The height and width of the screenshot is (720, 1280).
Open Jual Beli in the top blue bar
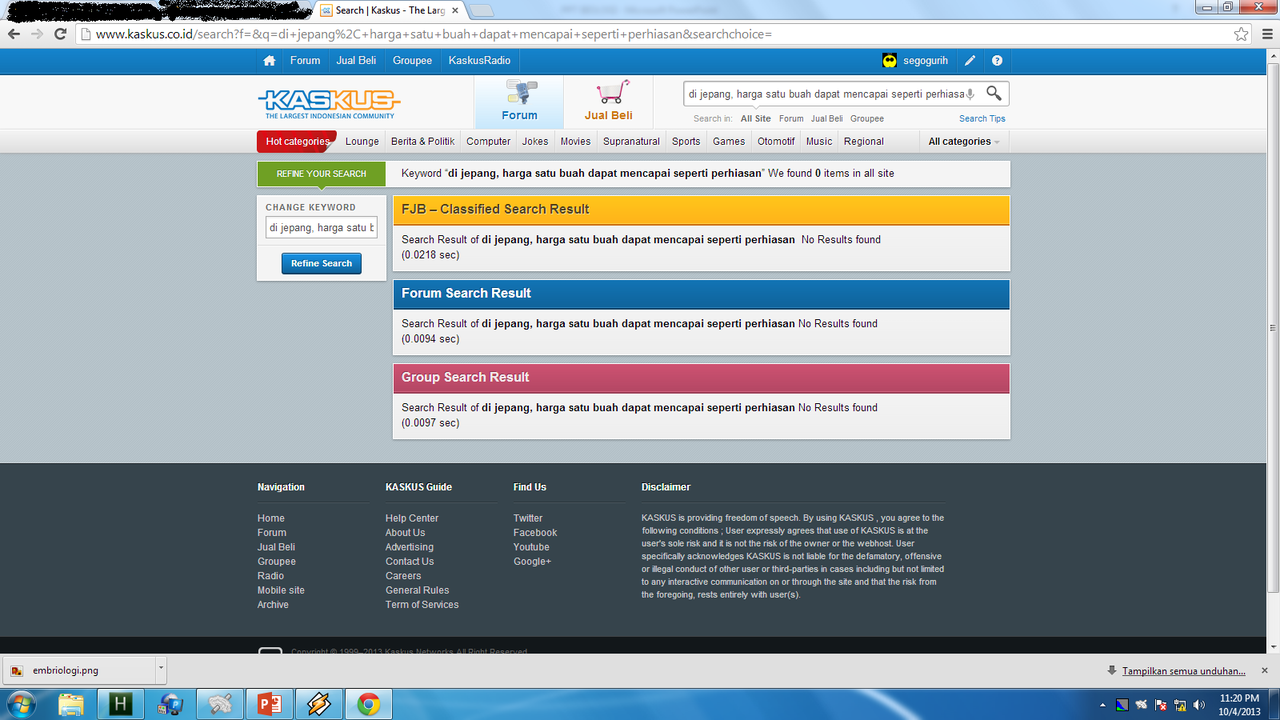356,61
